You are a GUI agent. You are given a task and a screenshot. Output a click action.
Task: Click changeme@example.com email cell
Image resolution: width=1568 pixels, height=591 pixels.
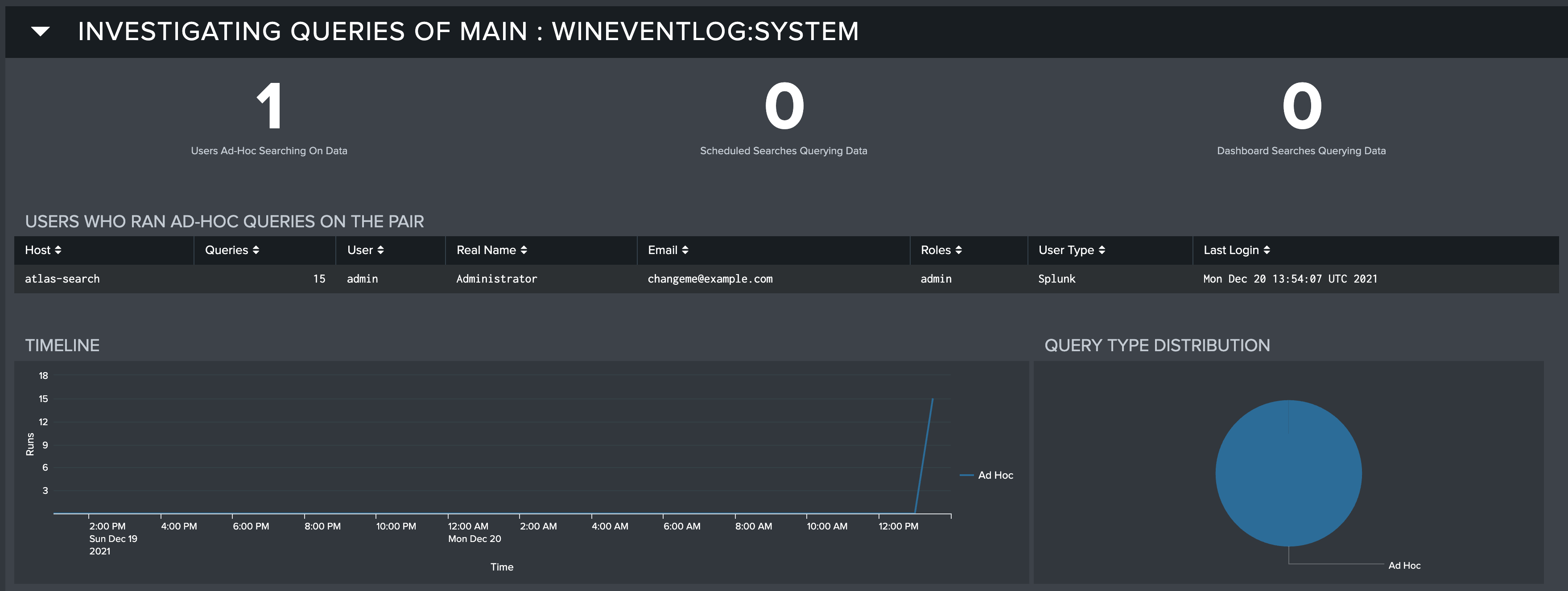(x=710, y=279)
